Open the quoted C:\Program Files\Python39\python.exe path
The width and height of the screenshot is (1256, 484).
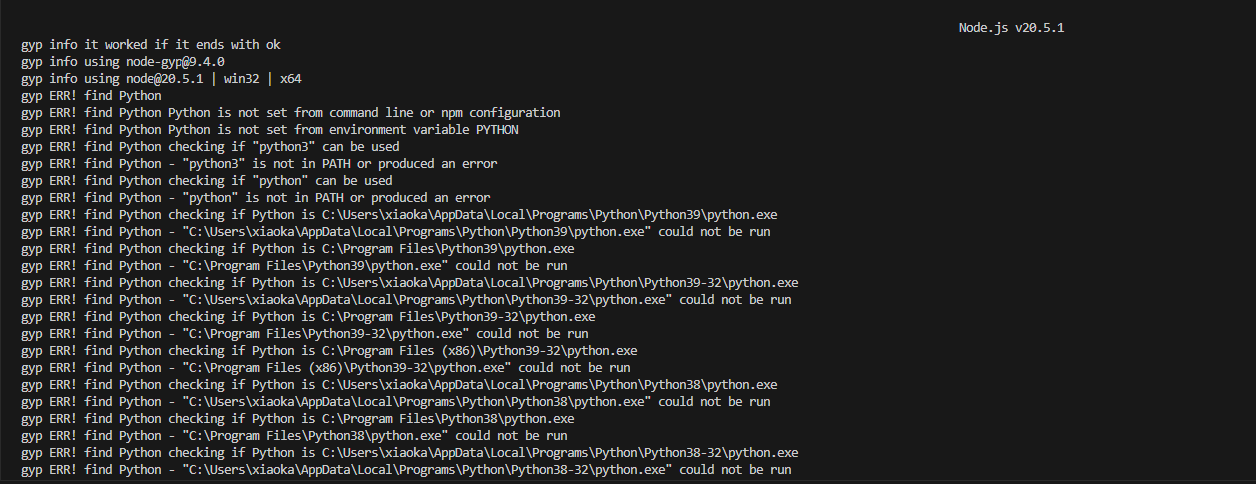coord(315,266)
